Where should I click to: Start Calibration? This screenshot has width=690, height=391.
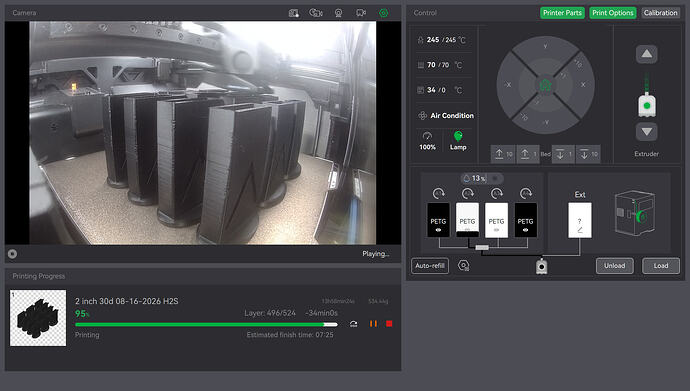tap(660, 13)
